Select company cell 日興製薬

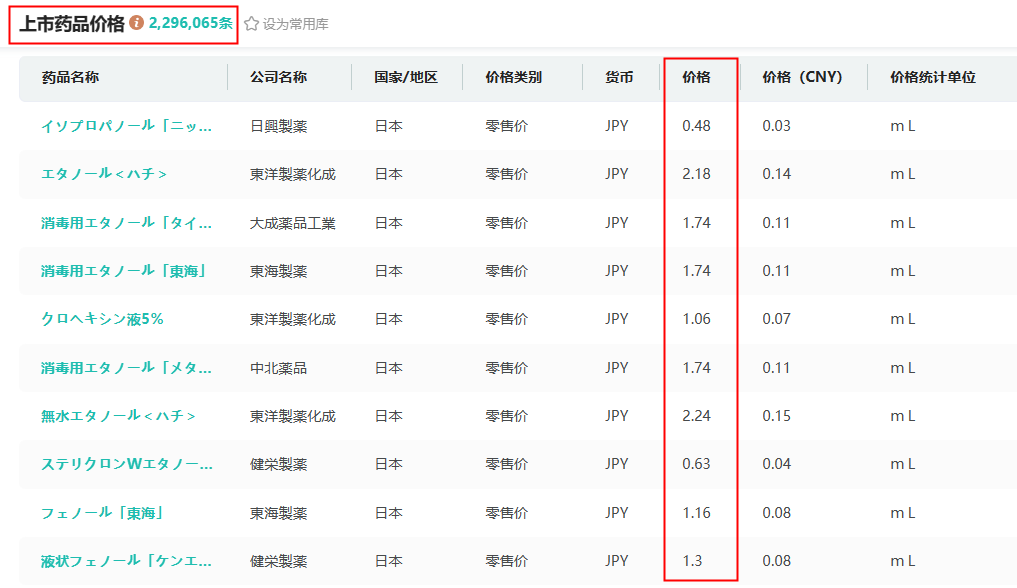click(278, 126)
